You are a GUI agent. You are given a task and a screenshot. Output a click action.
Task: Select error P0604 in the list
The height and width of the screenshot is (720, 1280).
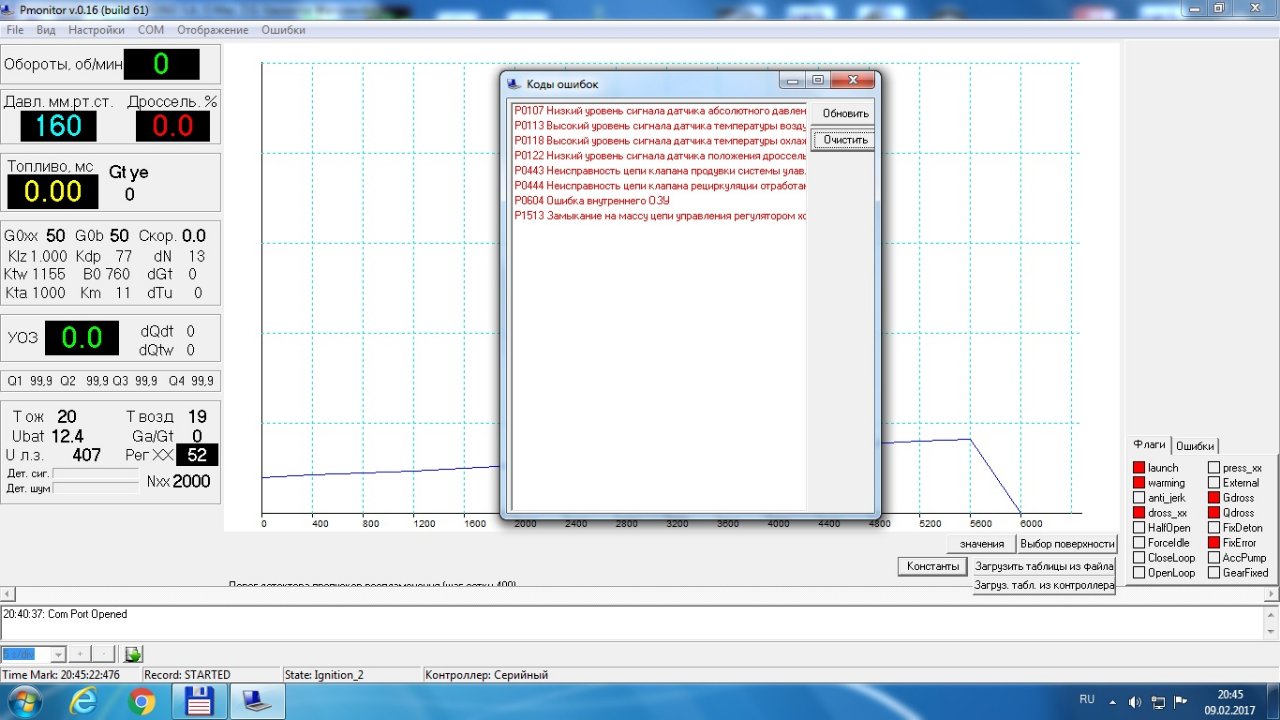(x=592, y=201)
